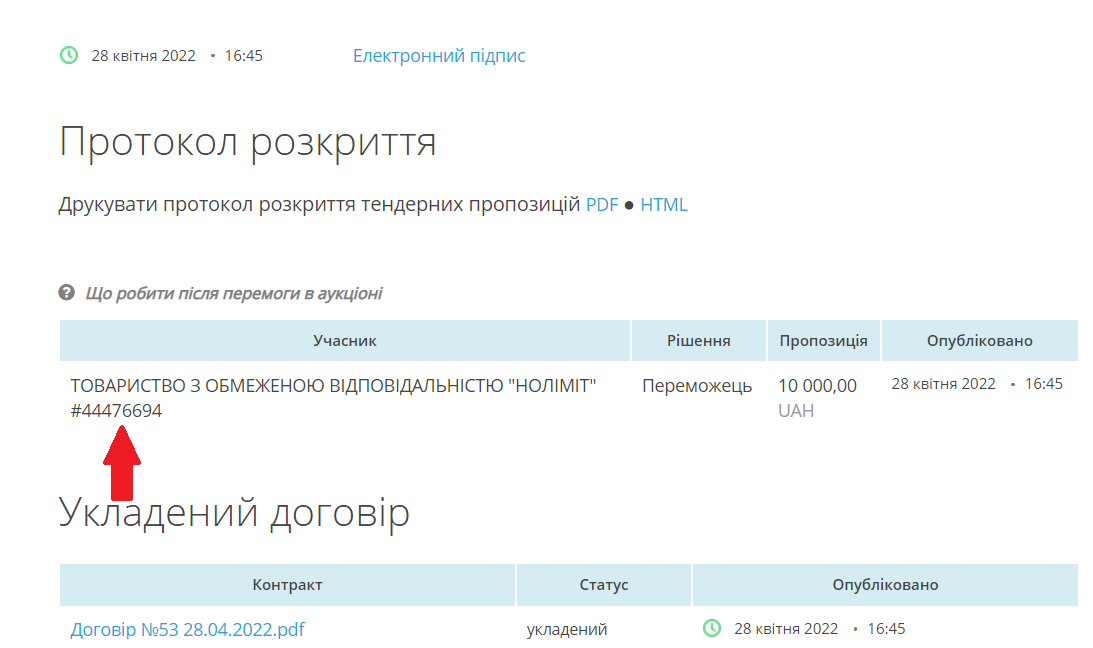Click the Рішення column header

(x=698, y=341)
